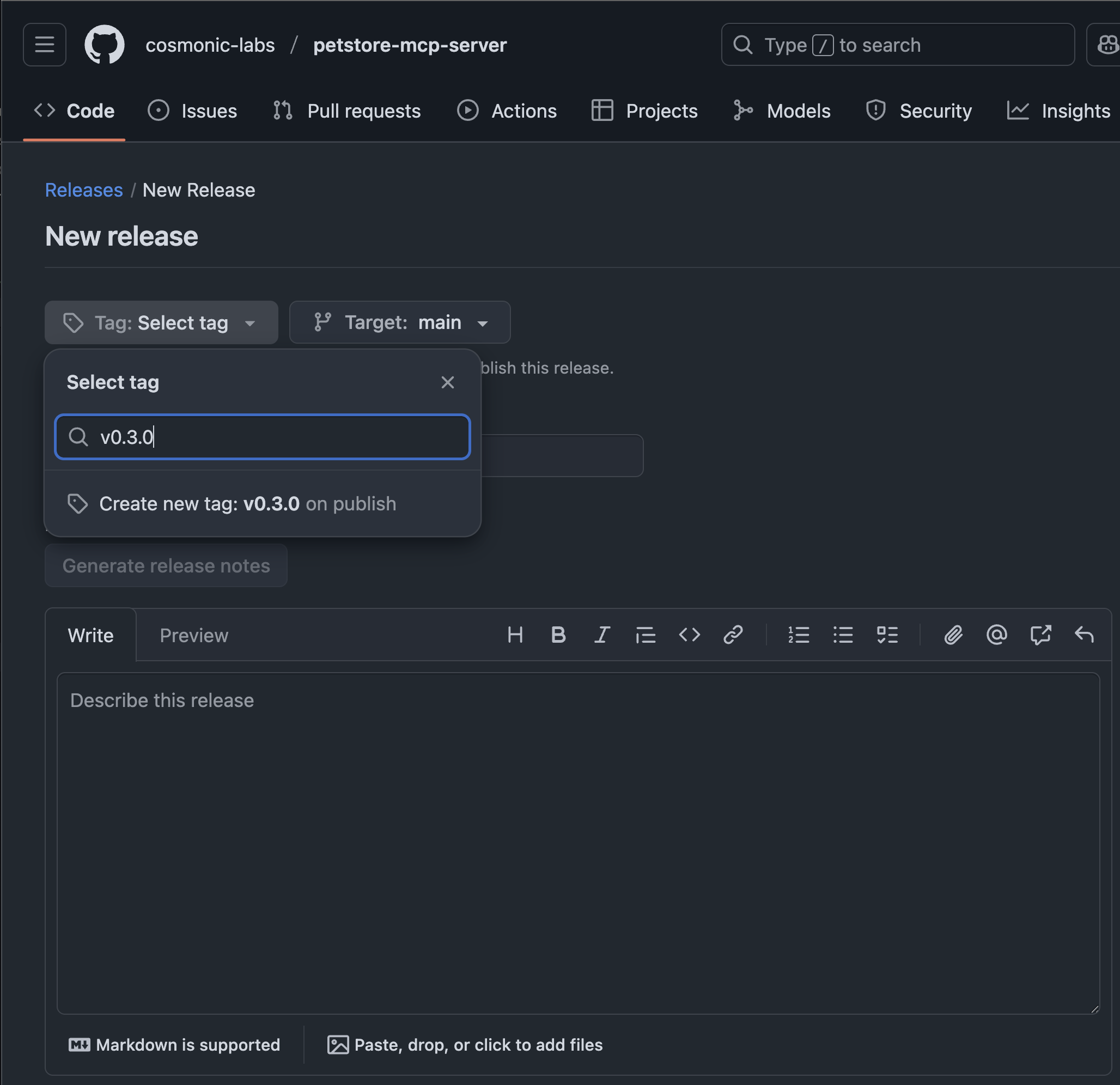Switch to the Preview tab
Image resolution: width=1120 pixels, height=1085 pixels.
194,635
